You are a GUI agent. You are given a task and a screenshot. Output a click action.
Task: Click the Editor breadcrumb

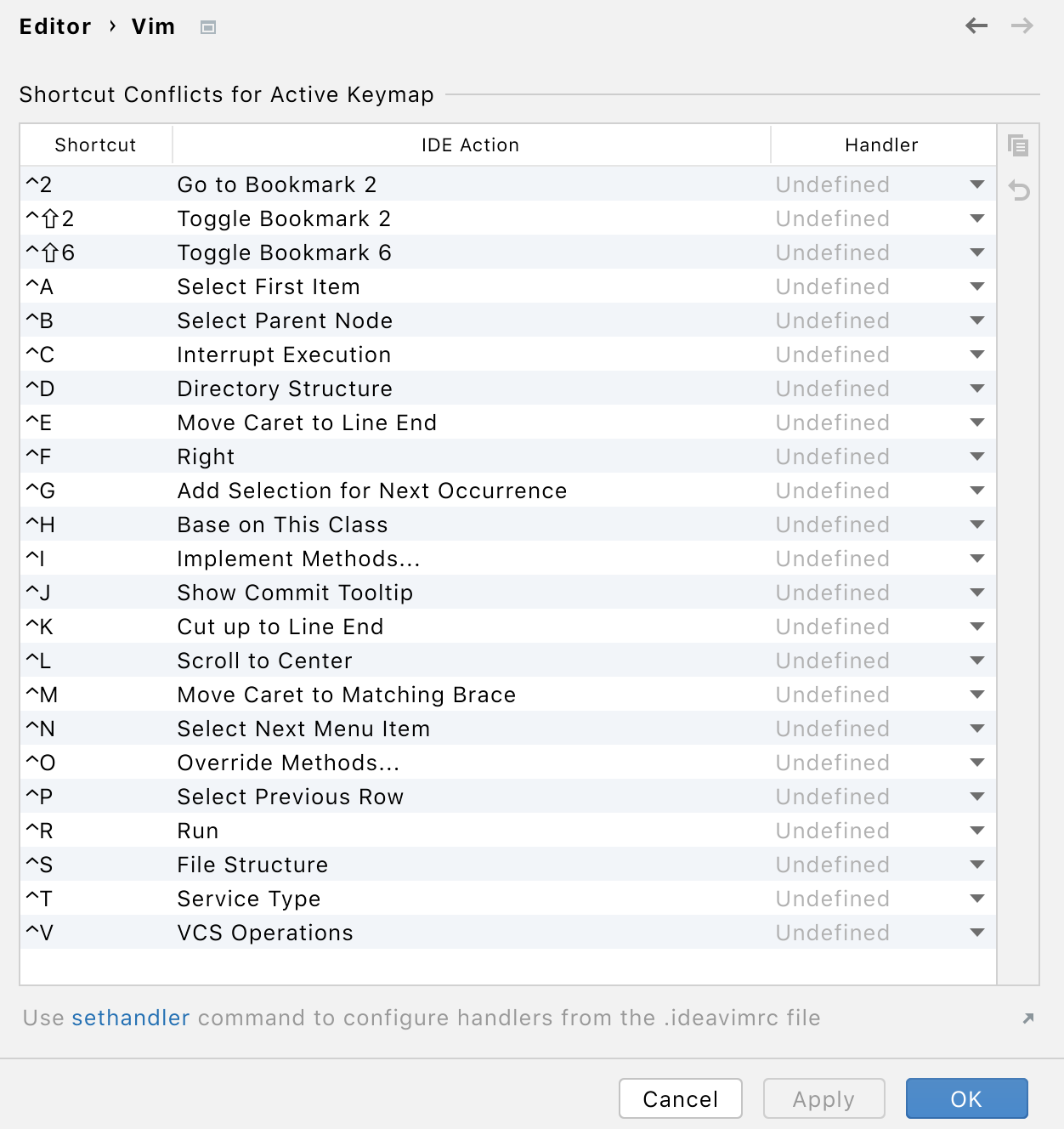pos(55,27)
